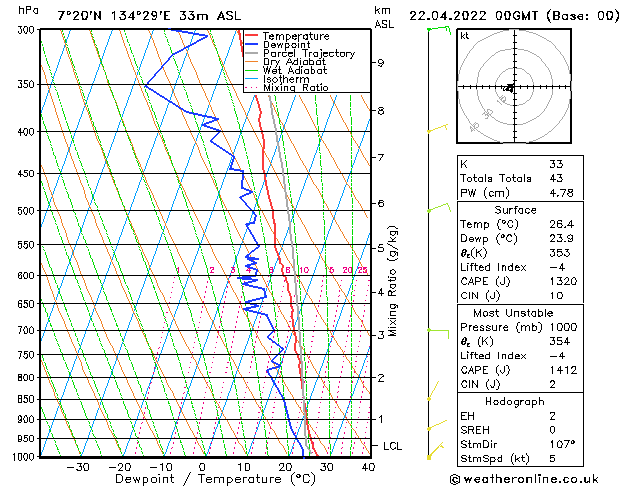Click the 'Dry Adiabat' legend label
Image resolution: width=629 pixels, height=486 pixels.
point(294,62)
